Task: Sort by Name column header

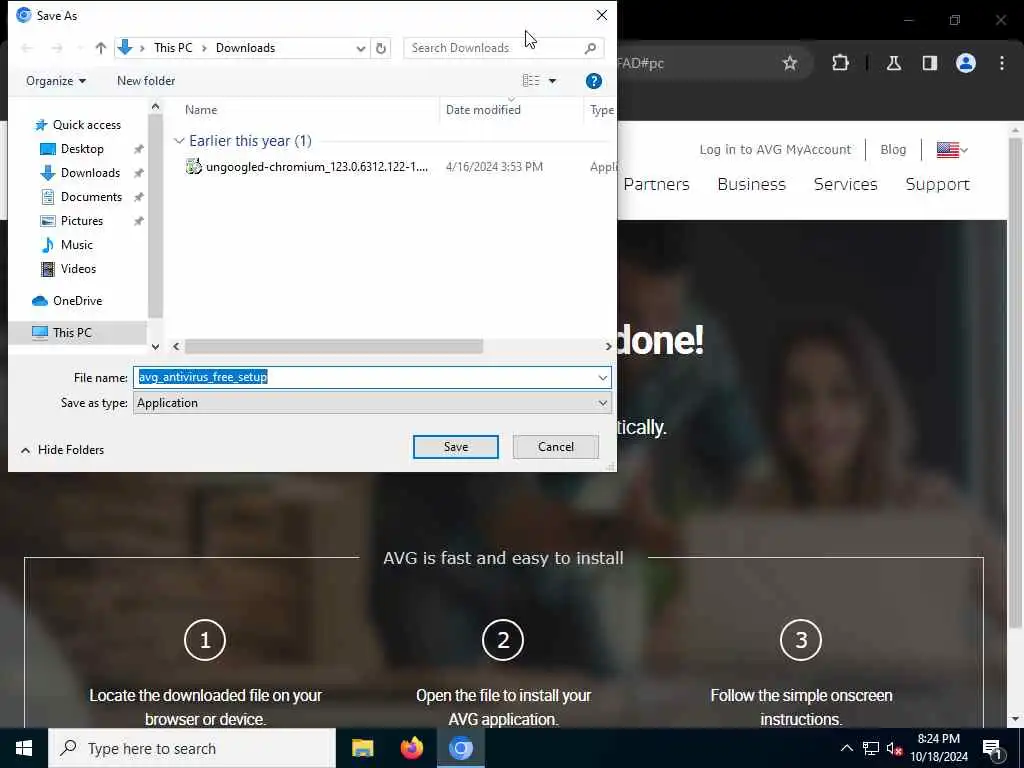Action: pyautogui.click(x=201, y=110)
